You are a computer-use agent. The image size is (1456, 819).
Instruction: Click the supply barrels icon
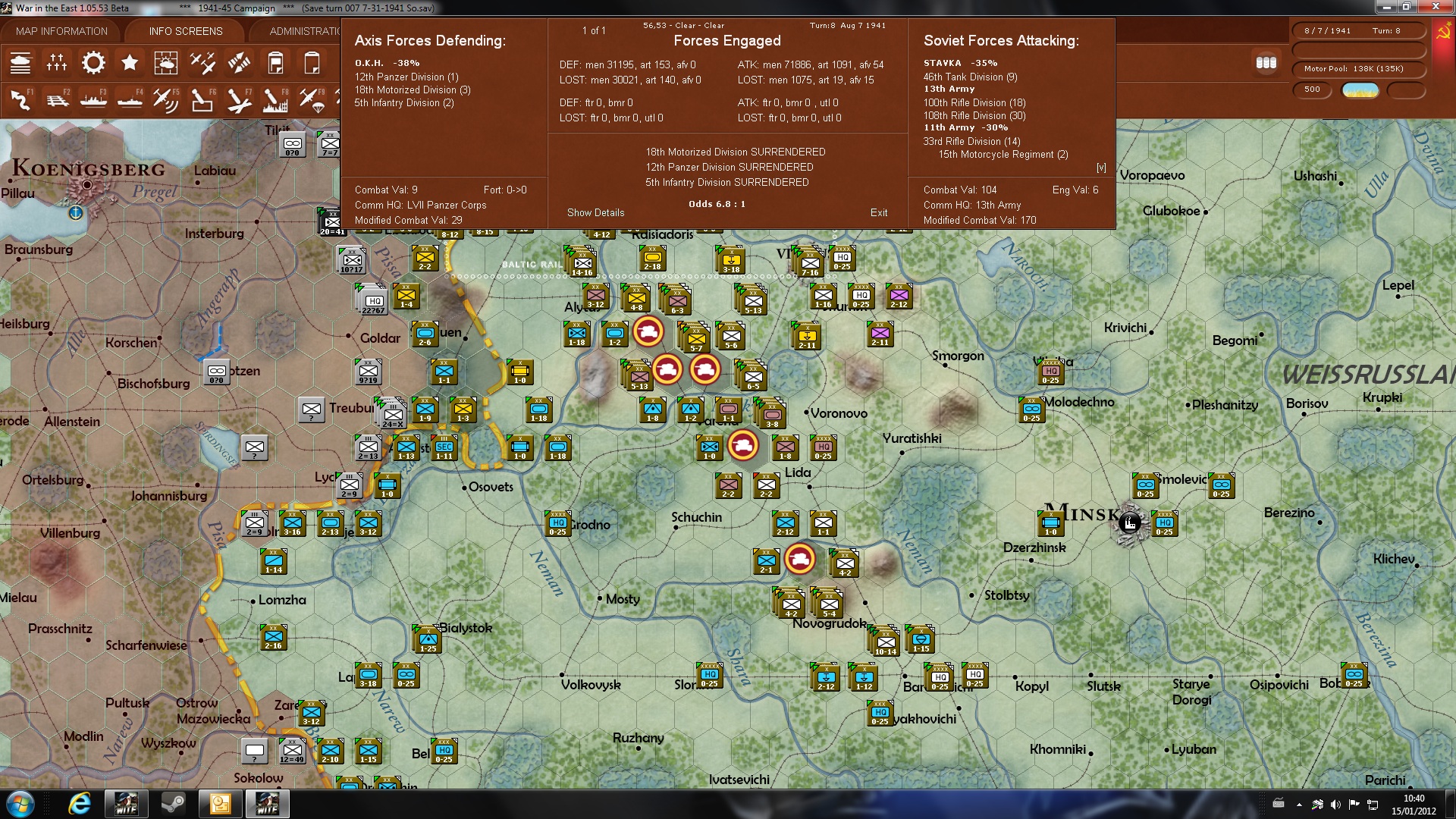click(1266, 63)
